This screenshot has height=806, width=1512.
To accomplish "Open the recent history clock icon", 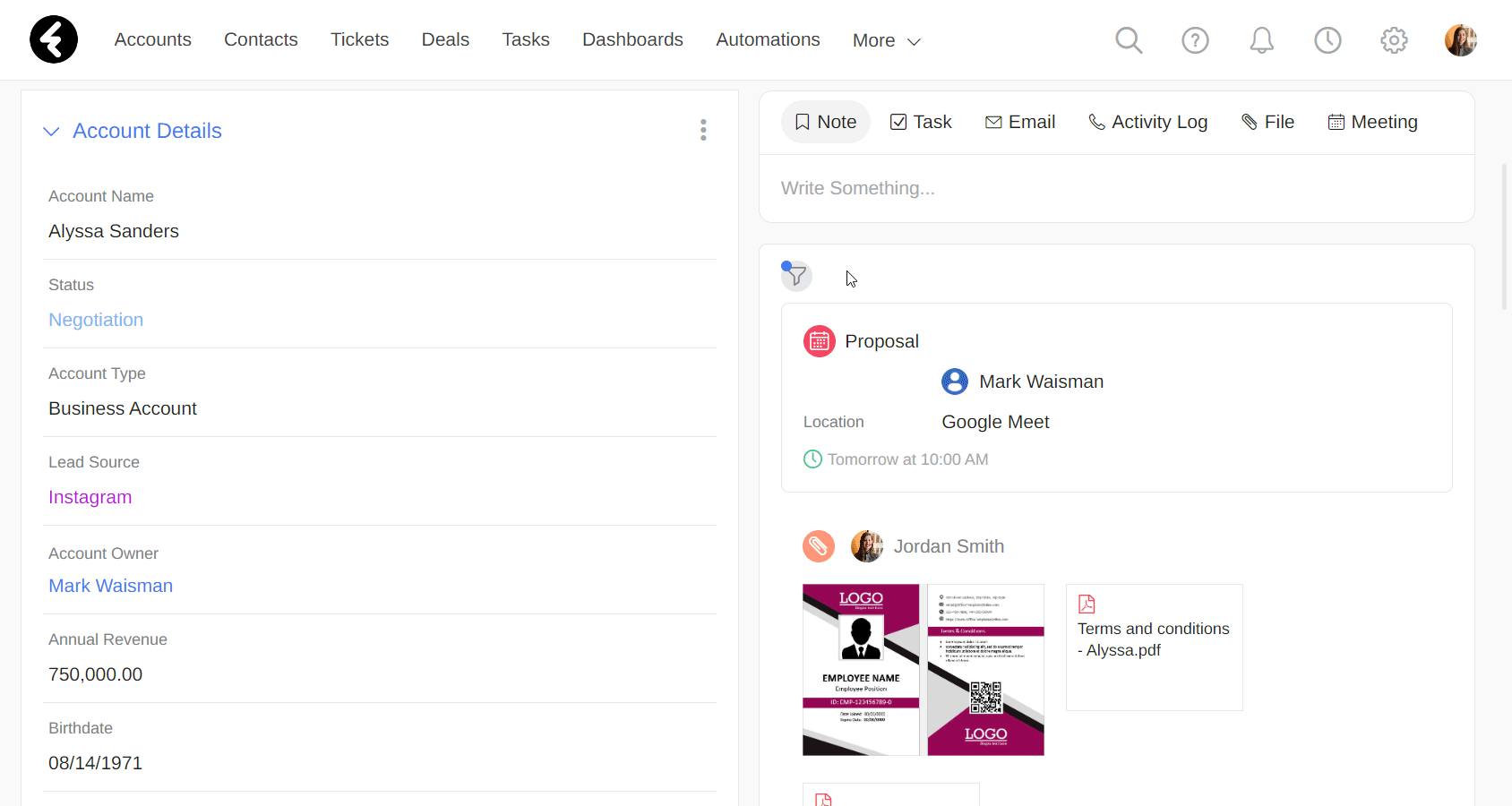I will pyautogui.click(x=1327, y=40).
